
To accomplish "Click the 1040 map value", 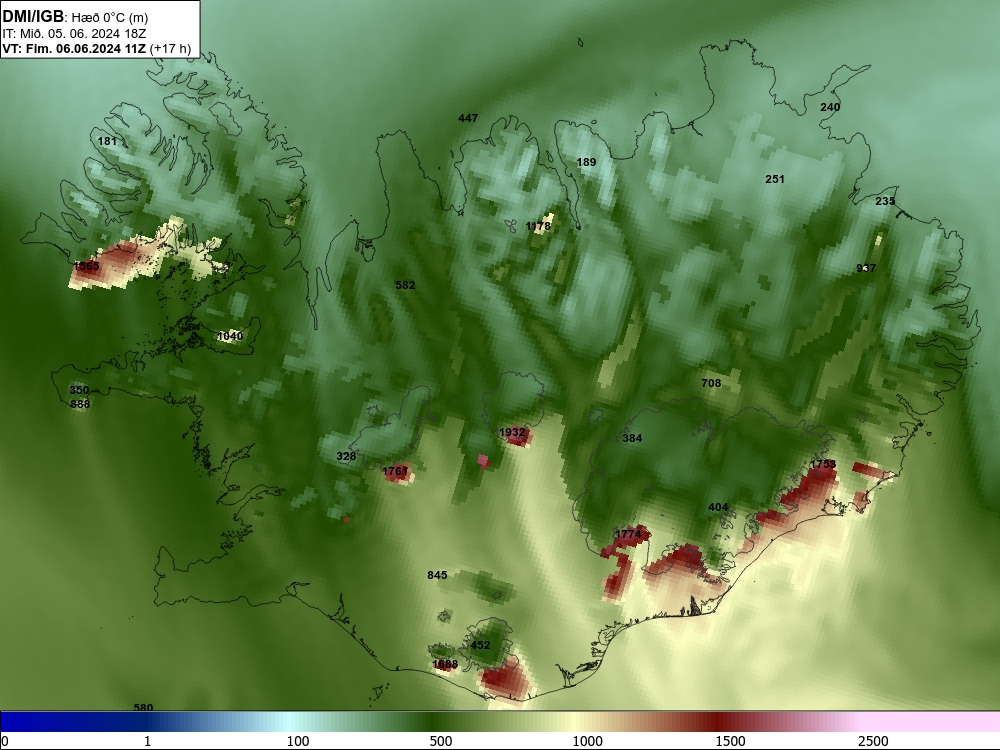I will coord(230,336).
